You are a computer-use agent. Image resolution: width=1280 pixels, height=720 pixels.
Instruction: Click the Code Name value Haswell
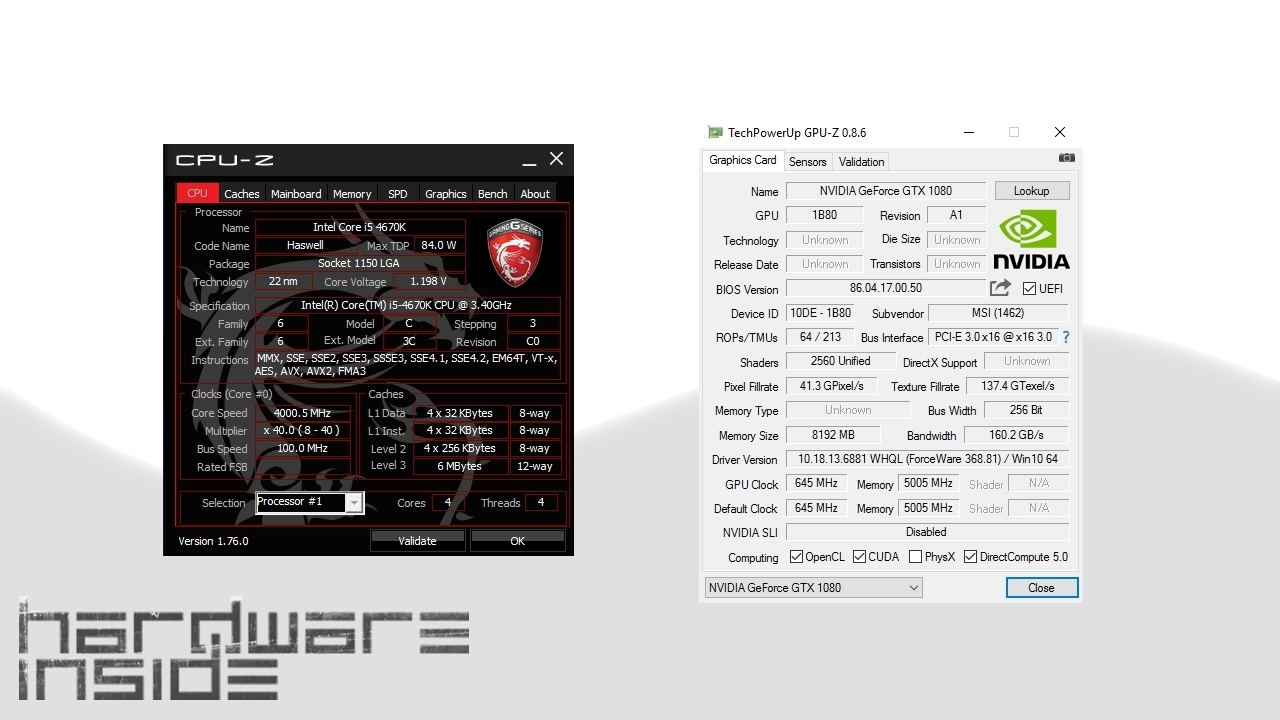[x=305, y=245]
